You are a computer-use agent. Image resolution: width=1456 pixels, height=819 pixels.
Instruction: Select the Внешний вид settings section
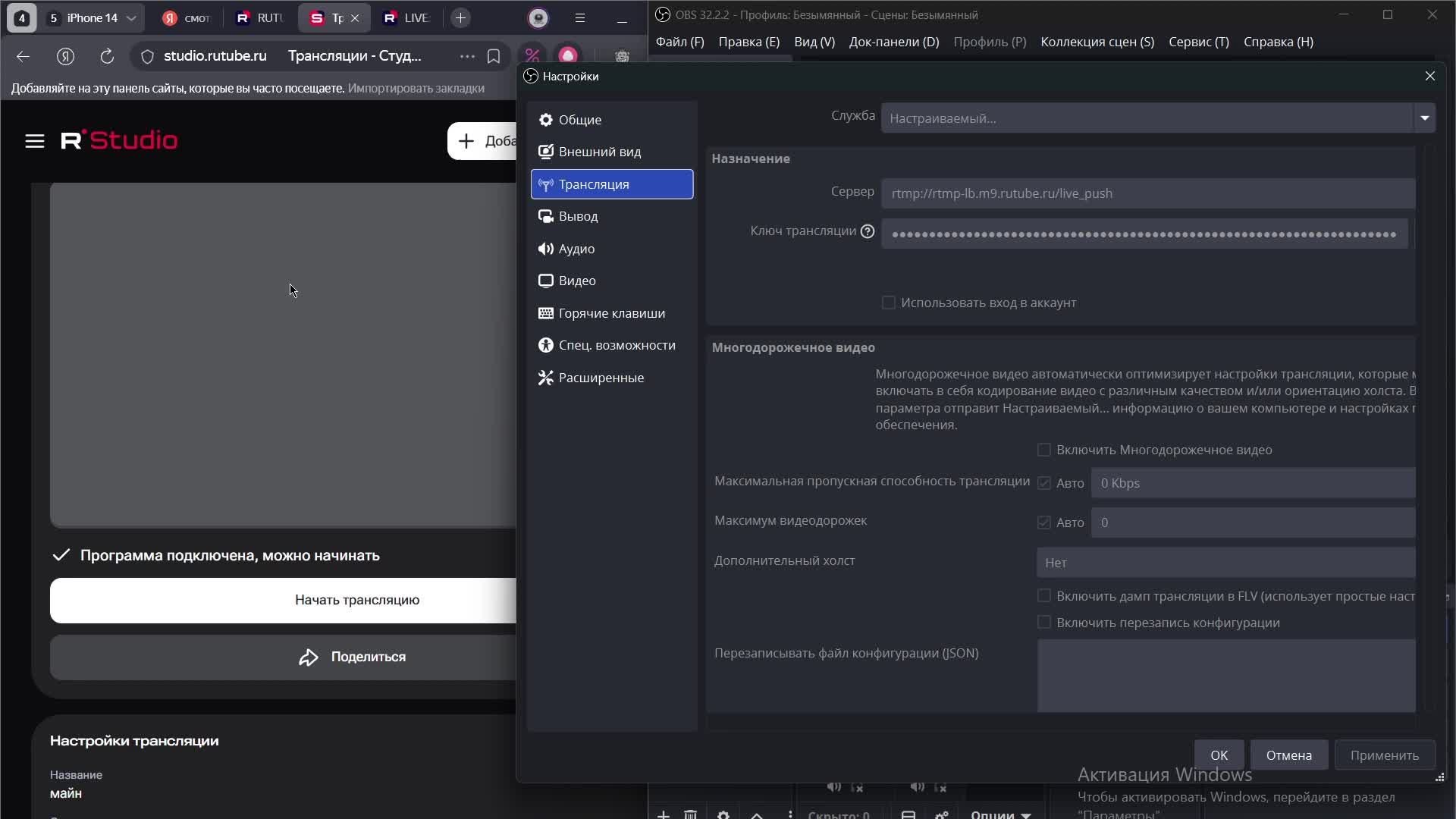click(612, 152)
